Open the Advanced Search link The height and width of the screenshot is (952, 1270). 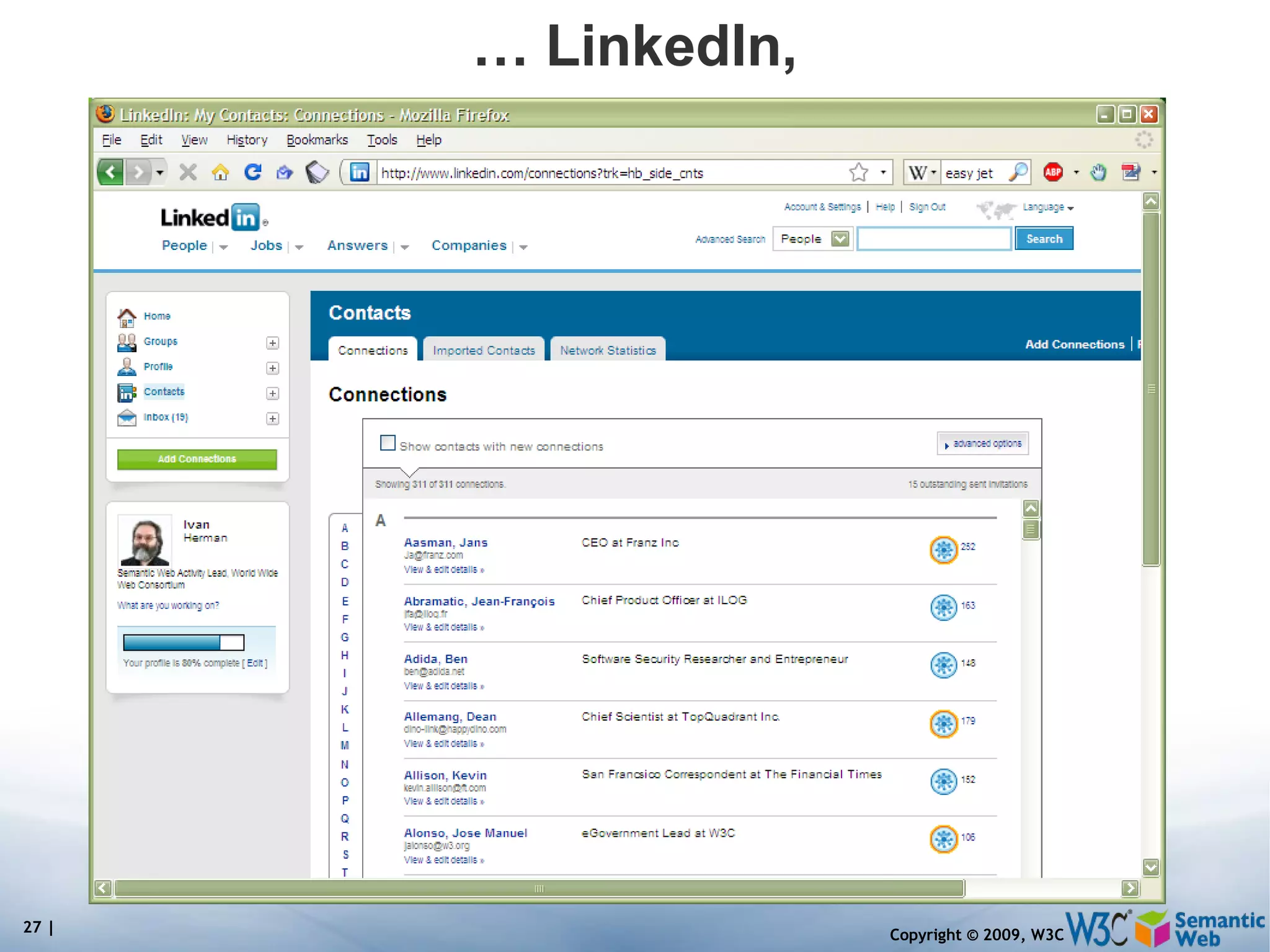click(x=730, y=239)
